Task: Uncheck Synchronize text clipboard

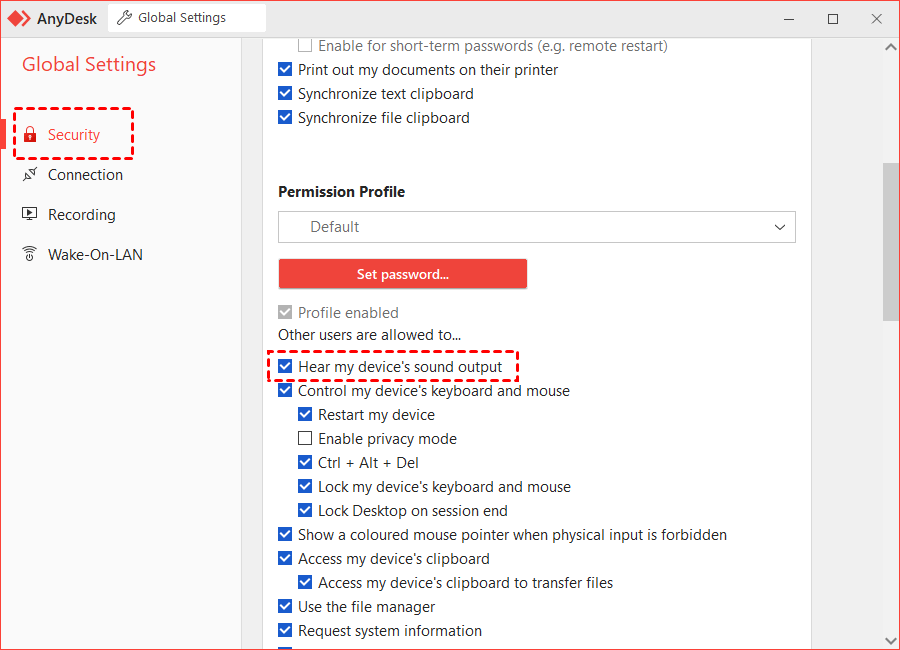Action: point(286,94)
